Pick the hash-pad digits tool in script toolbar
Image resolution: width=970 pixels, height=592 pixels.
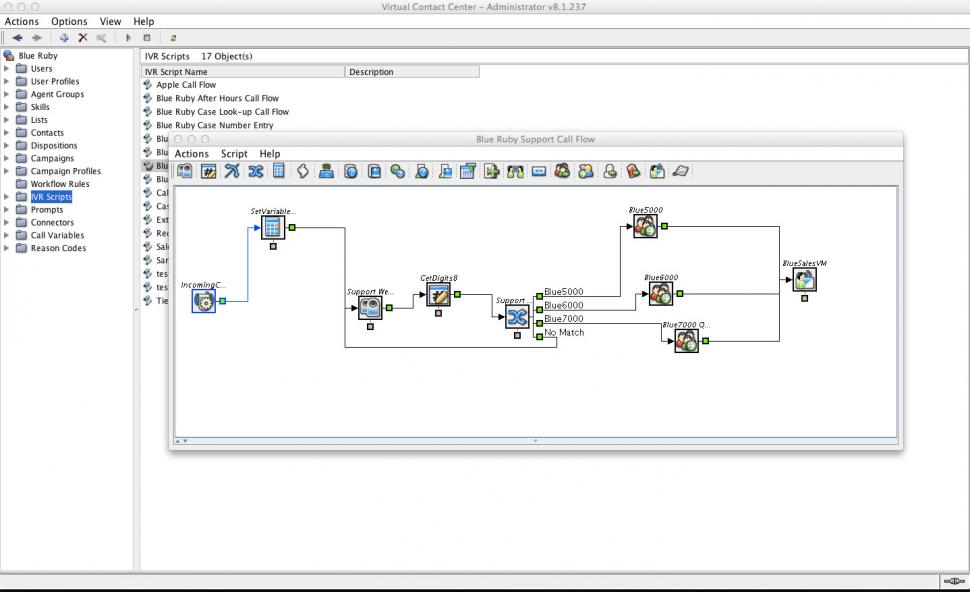coord(208,171)
